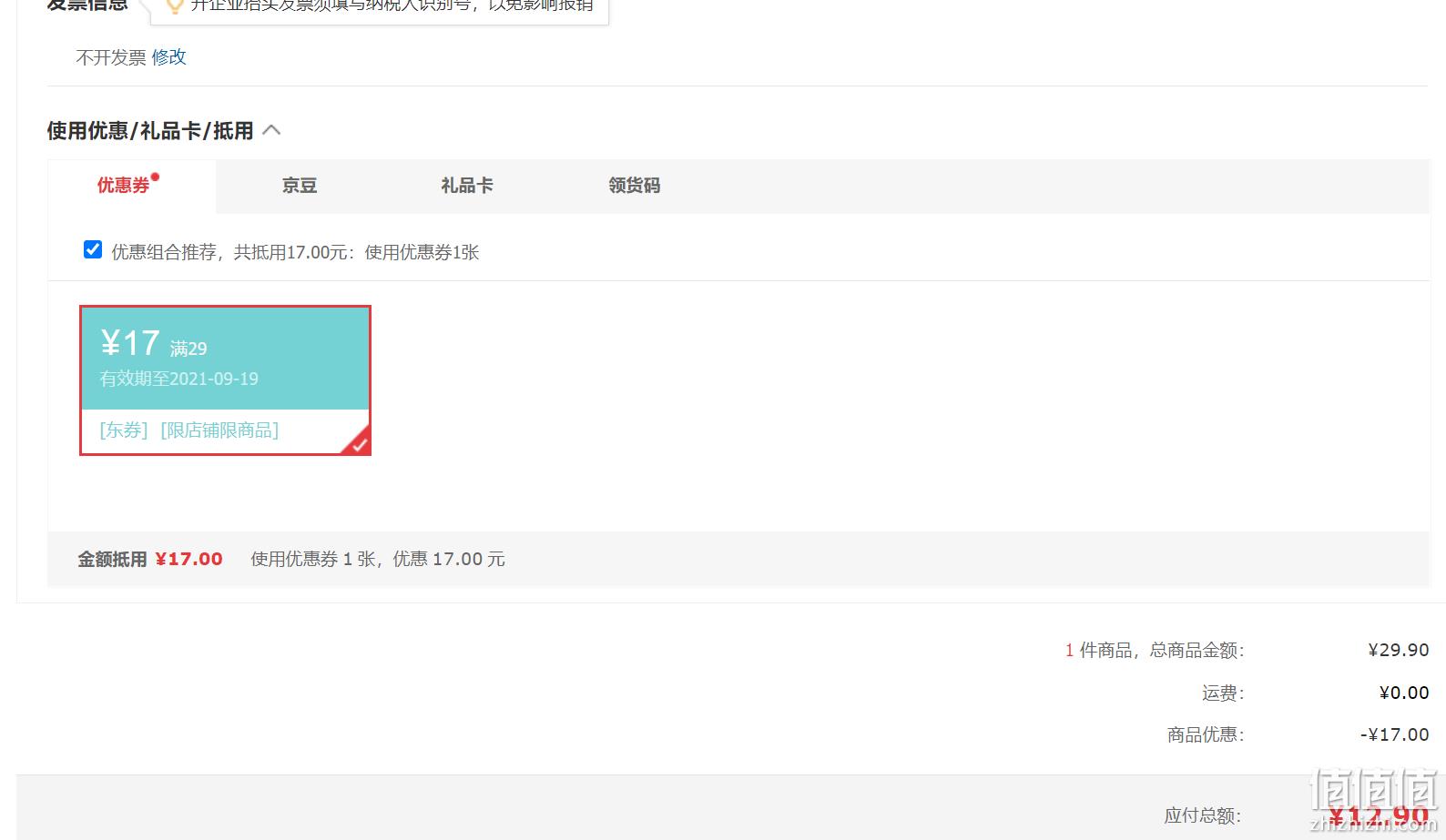The height and width of the screenshot is (840, 1446).
Task: Click the 修改 invoice link
Action: tap(168, 57)
